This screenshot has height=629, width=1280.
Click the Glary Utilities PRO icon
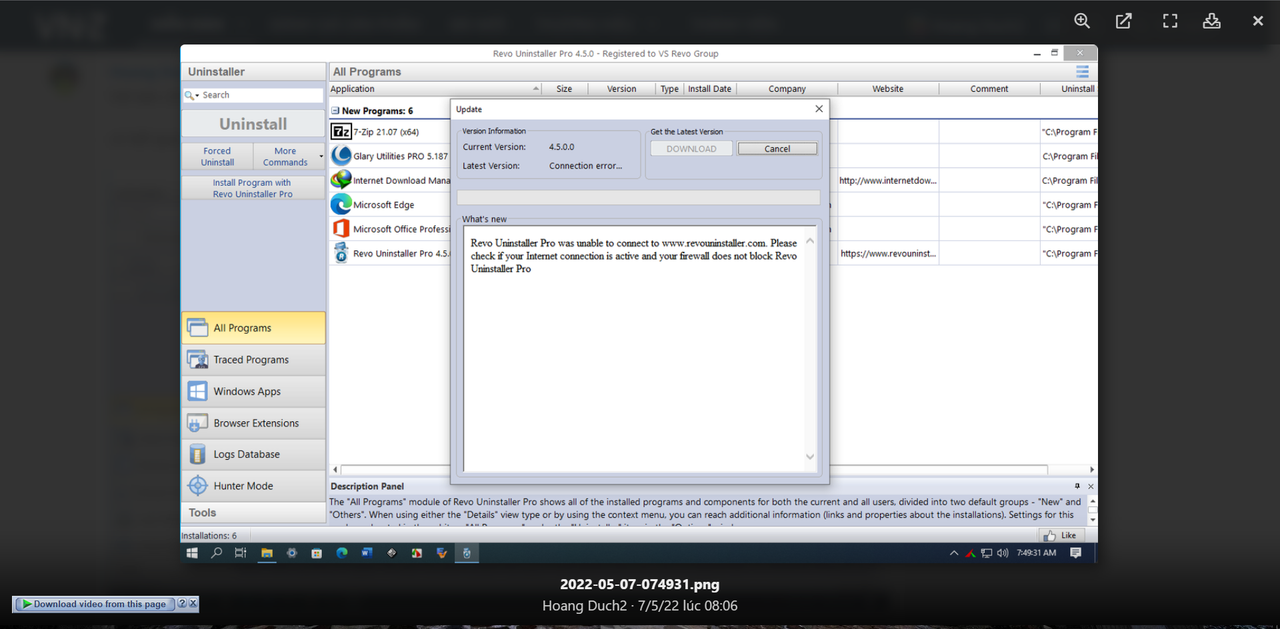341,156
